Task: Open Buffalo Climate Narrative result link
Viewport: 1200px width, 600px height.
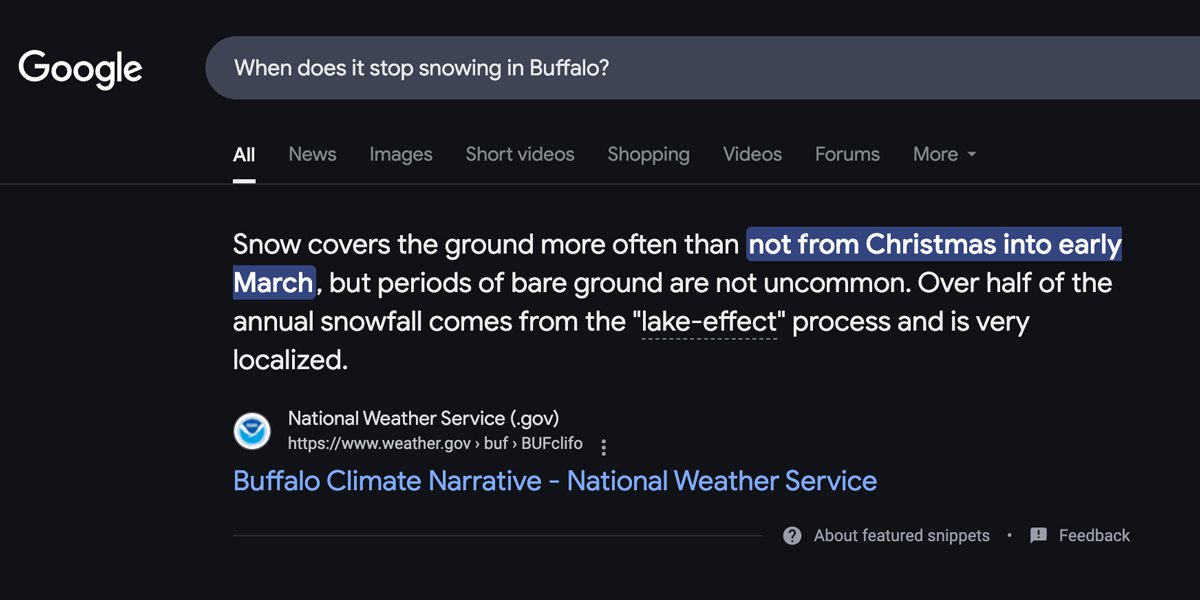Action: [x=555, y=481]
